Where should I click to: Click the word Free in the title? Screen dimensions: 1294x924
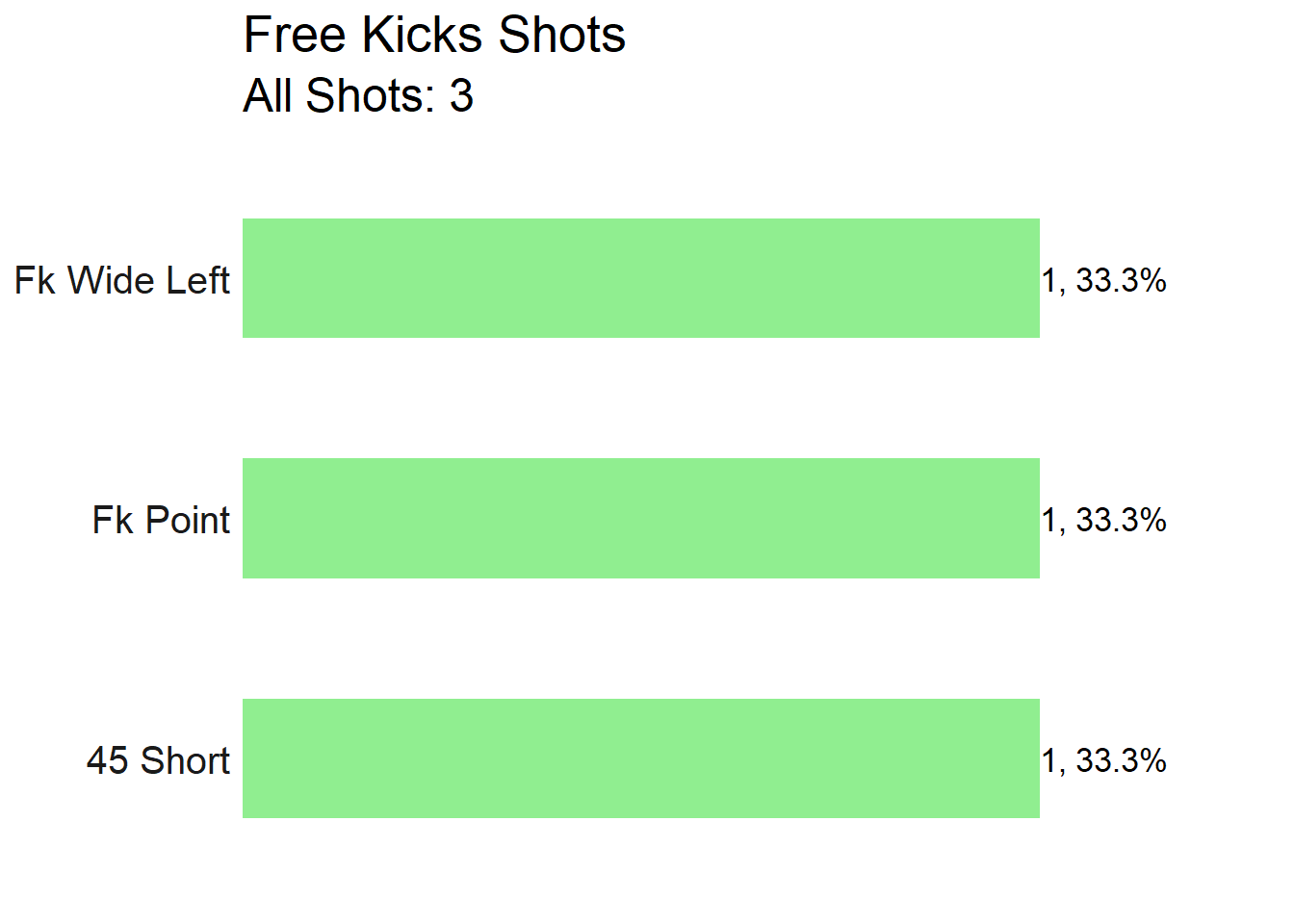click(295, 36)
